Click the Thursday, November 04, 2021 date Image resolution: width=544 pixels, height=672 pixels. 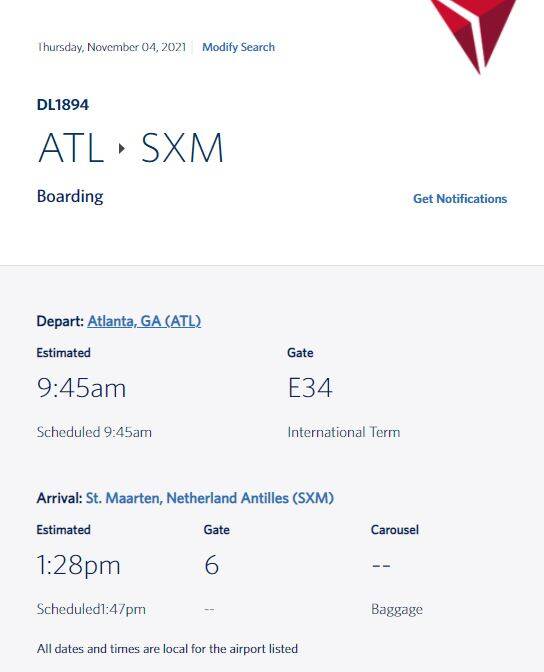pos(111,47)
